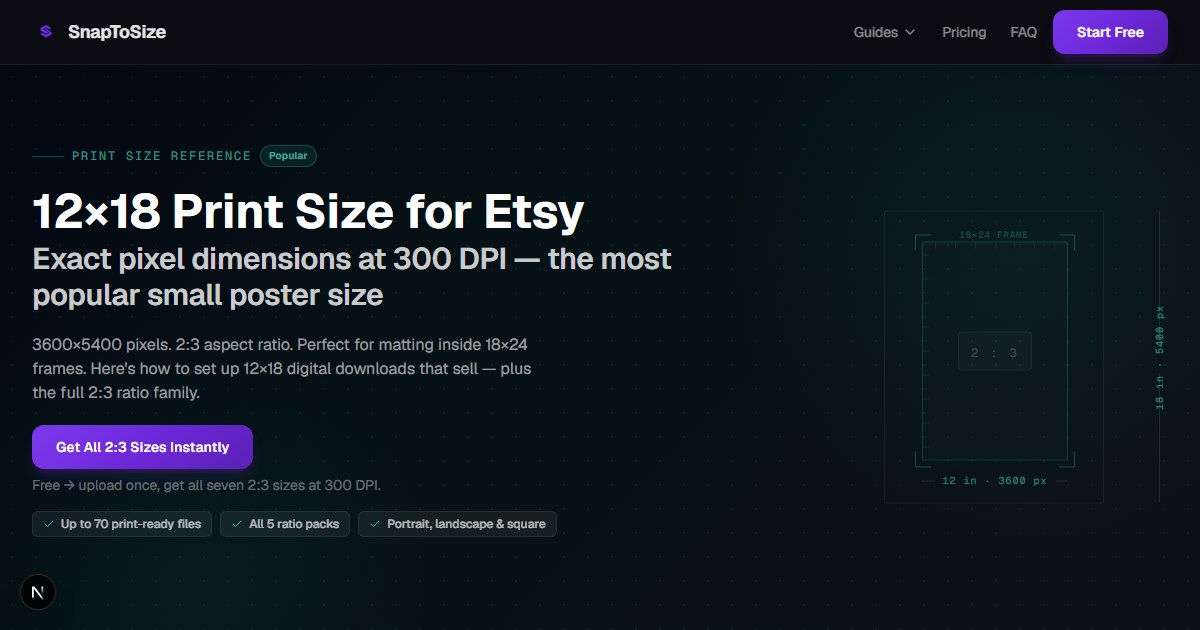Click the Exact pixel dimensions at 300 DPI subheading
The image size is (1200, 630).
coord(352,277)
